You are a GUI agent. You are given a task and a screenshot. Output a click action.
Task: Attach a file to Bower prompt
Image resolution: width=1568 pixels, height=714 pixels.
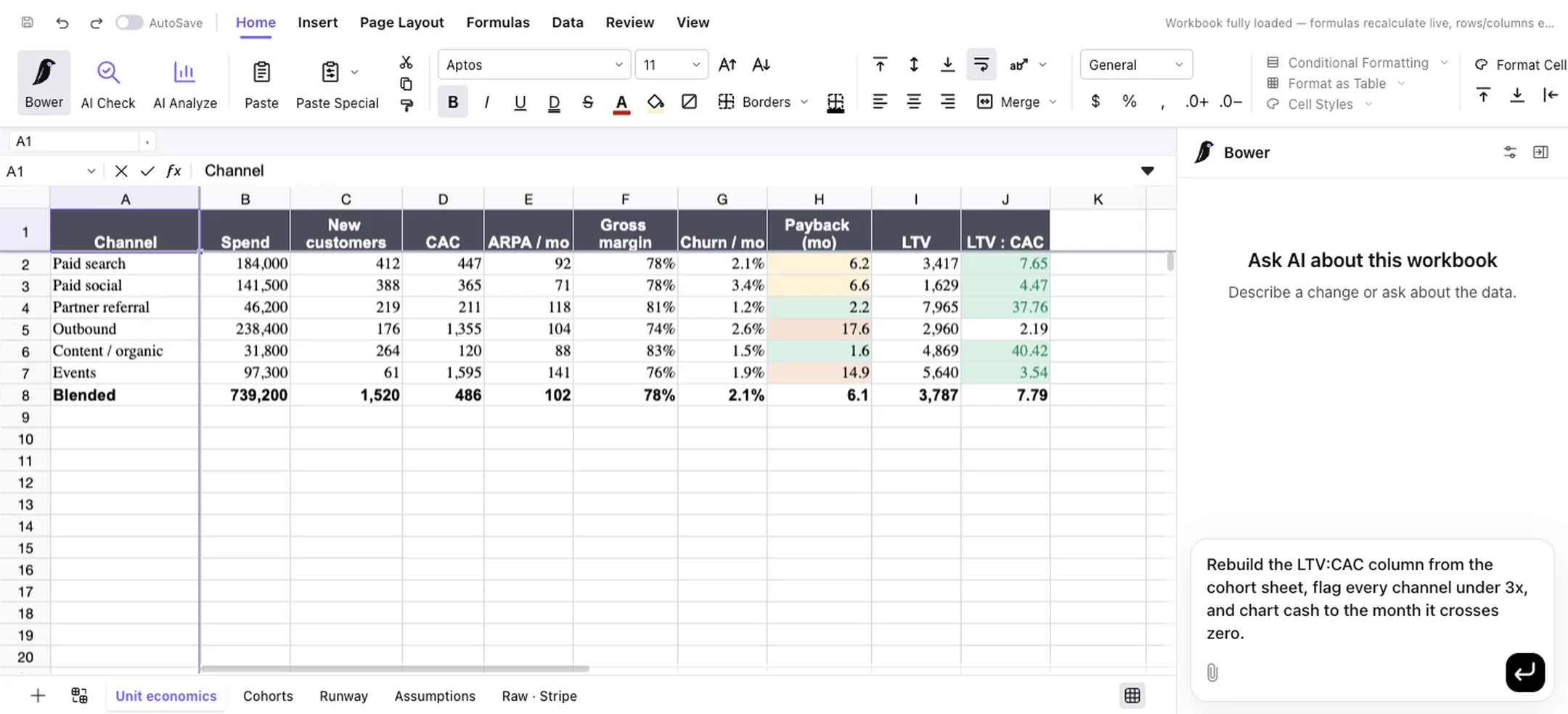point(1212,673)
